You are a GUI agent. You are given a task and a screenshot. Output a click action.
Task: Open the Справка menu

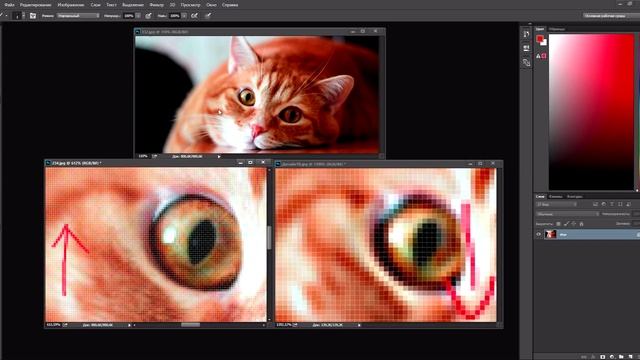click(230, 5)
